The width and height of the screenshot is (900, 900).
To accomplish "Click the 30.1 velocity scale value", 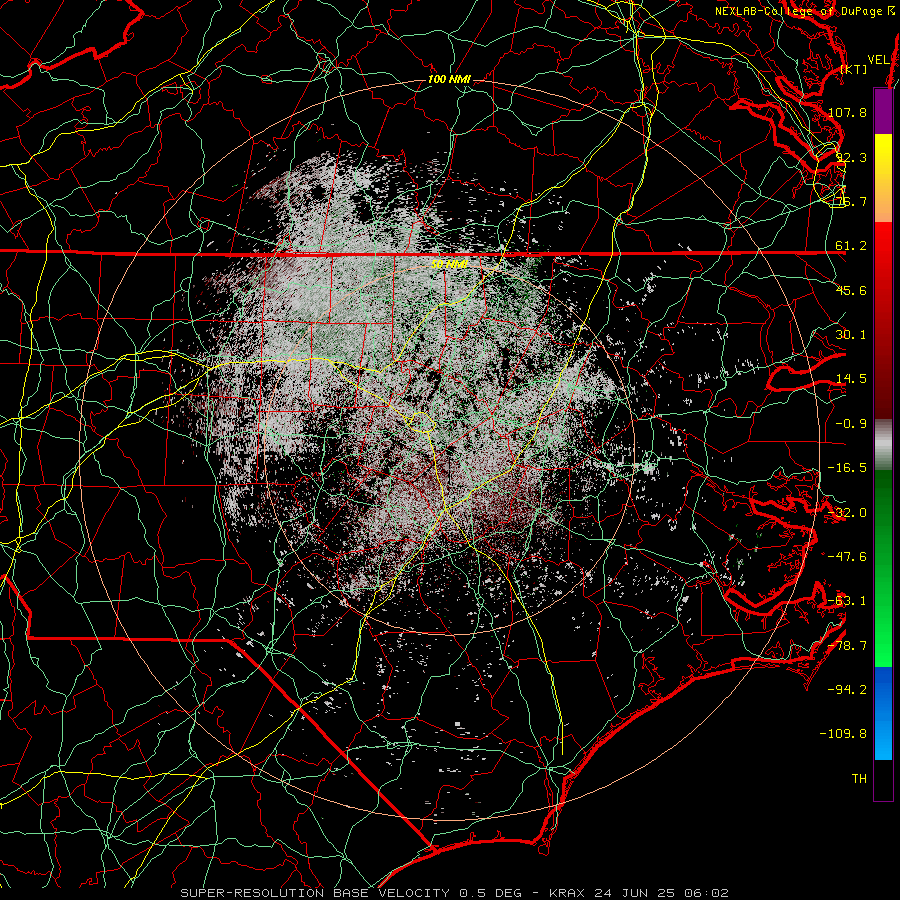I will (851, 335).
